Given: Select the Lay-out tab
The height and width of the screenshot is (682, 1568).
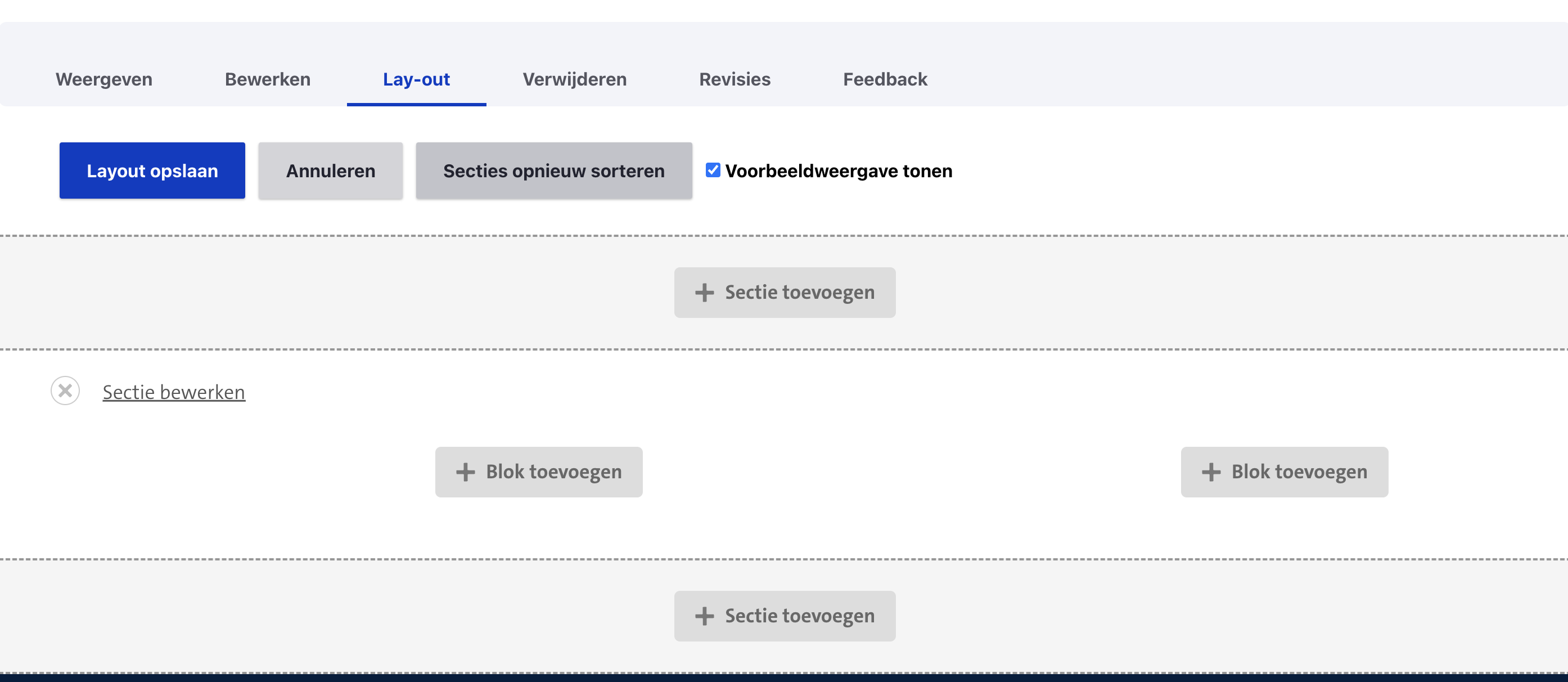Looking at the screenshot, I should (416, 79).
